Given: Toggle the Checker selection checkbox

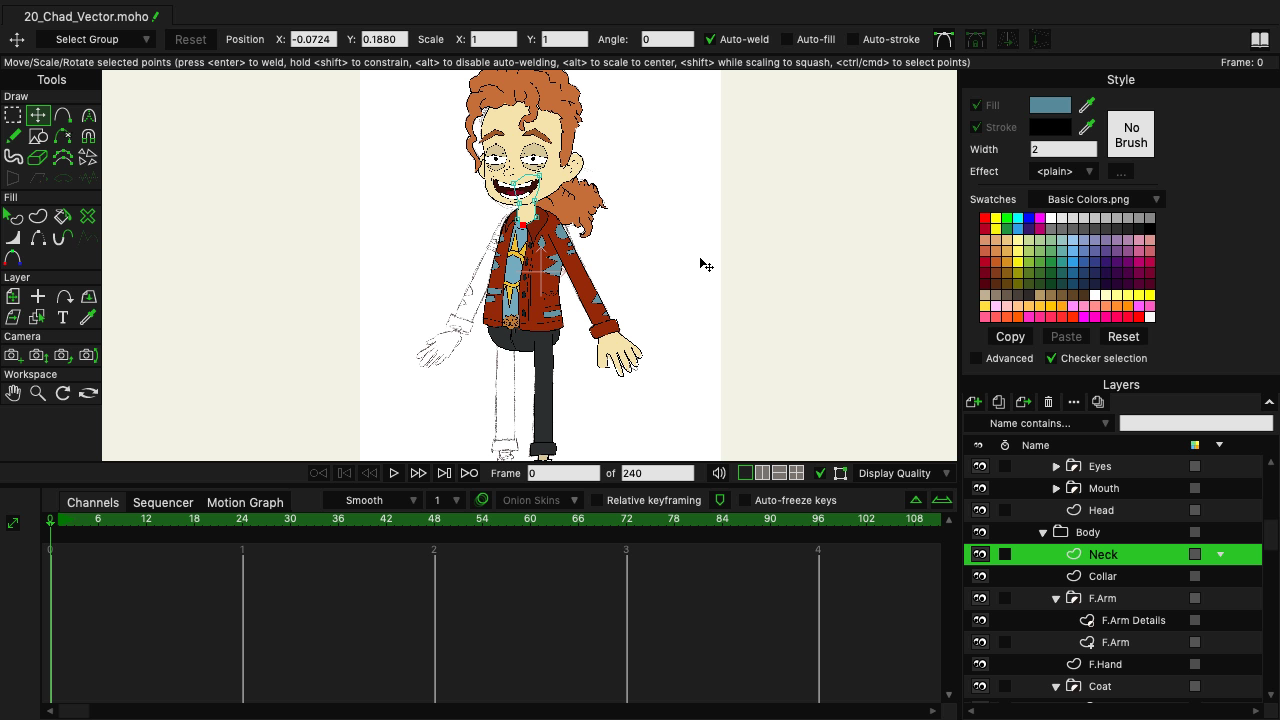Looking at the screenshot, I should click(1051, 358).
